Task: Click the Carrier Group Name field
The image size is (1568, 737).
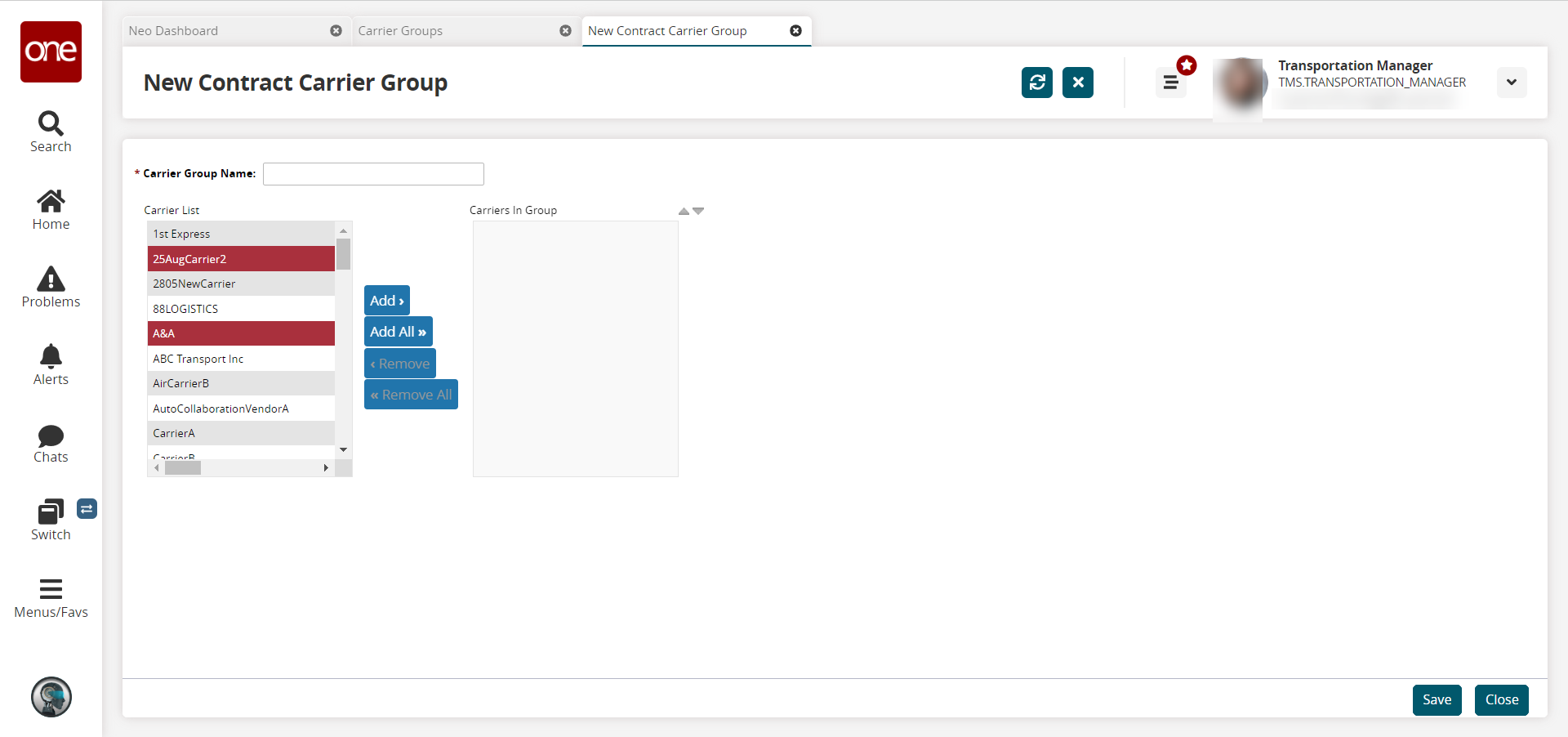Action: pyautogui.click(x=373, y=174)
